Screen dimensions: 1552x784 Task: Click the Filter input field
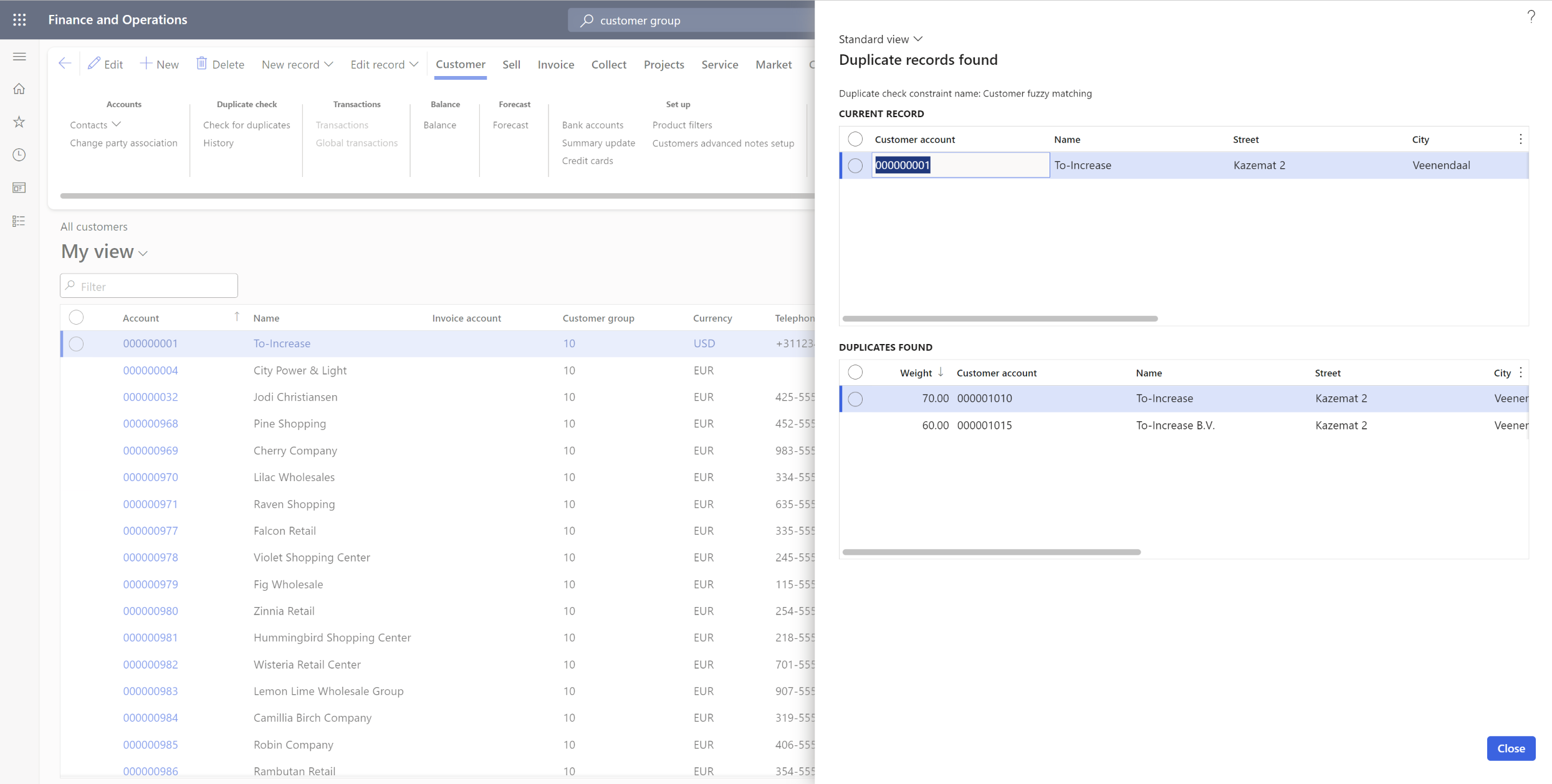(x=149, y=286)
